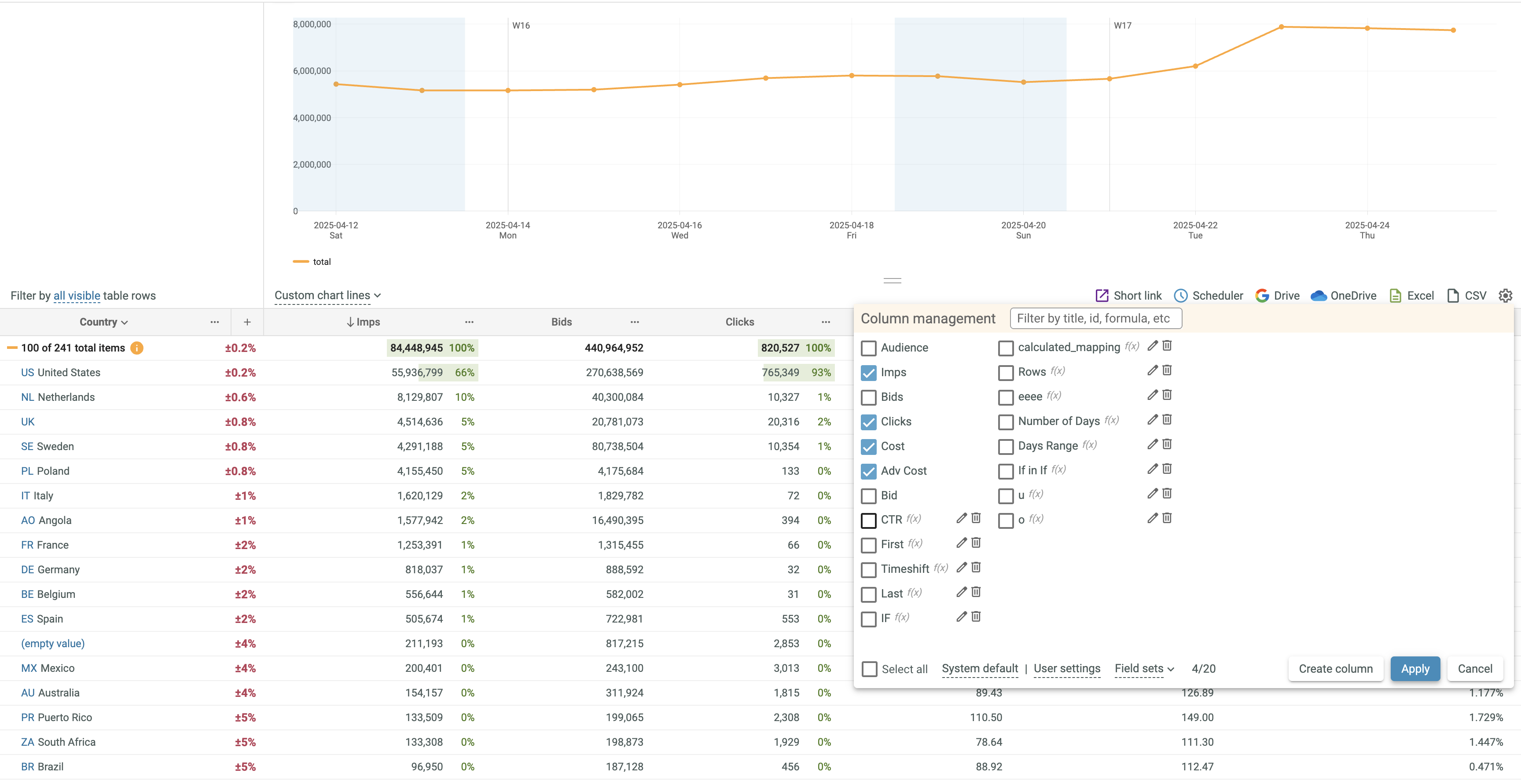The height and width of the screenshot is (784, 1521).
Task: Apply the column management changes
Action: [x=1415, y=669]
